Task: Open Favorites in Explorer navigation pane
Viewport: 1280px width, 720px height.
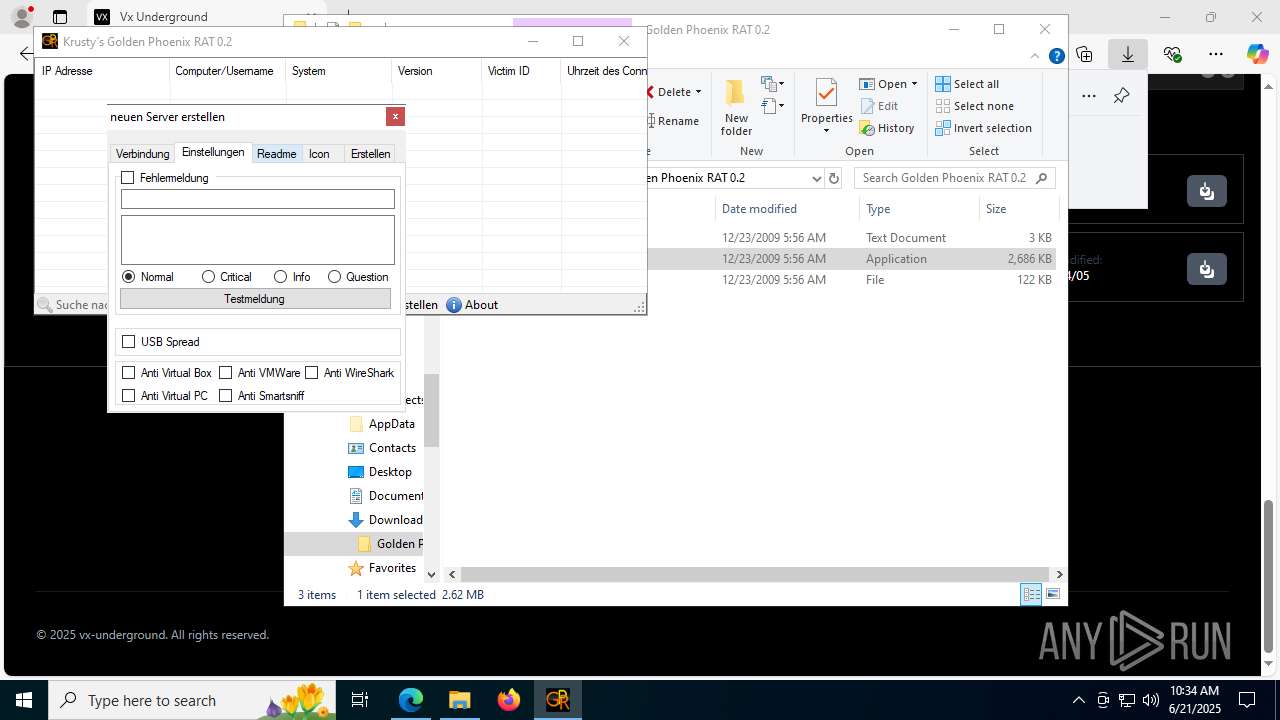Action: [382, 568]
